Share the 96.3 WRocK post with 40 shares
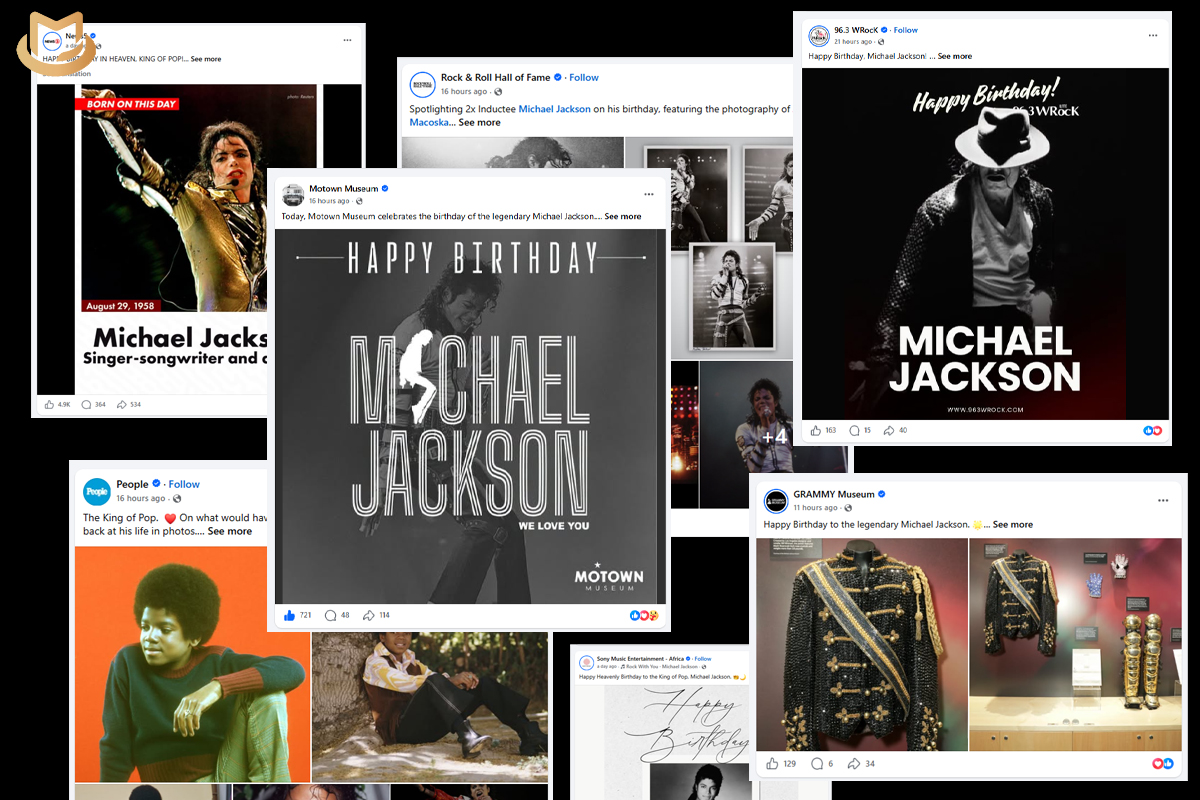Viewport: 1200px width, 800px height. coord(889,430)
